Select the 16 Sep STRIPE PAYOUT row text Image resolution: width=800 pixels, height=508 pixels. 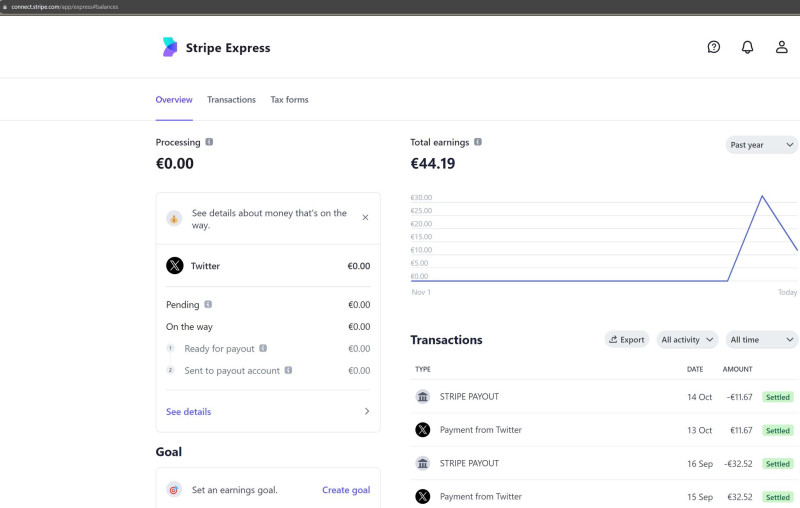469,463
